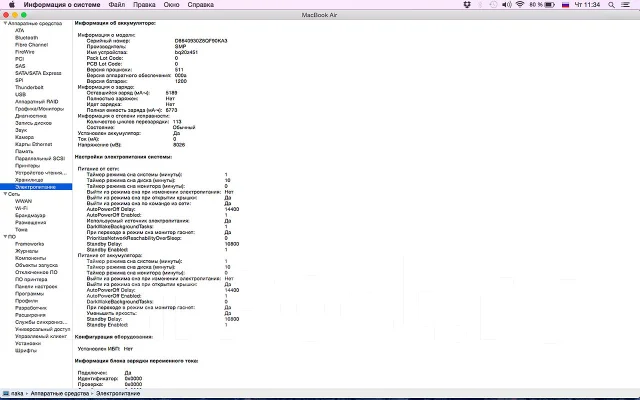This screenshot has height=400, width=640.
Task: Select WWAN under Сеть
Action: (23, 201)
